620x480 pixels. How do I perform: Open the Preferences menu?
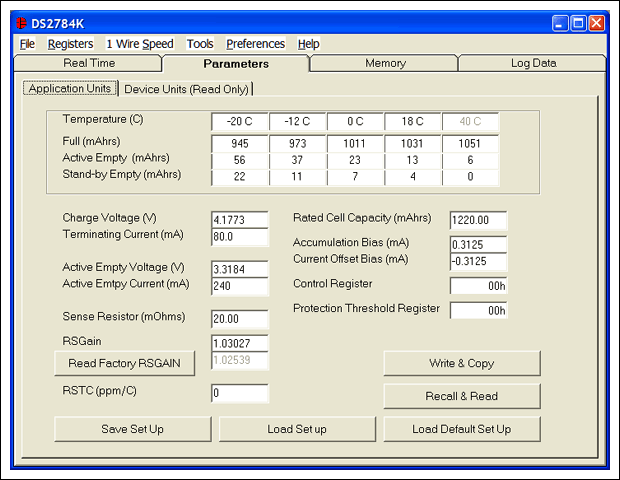point(255,44)
